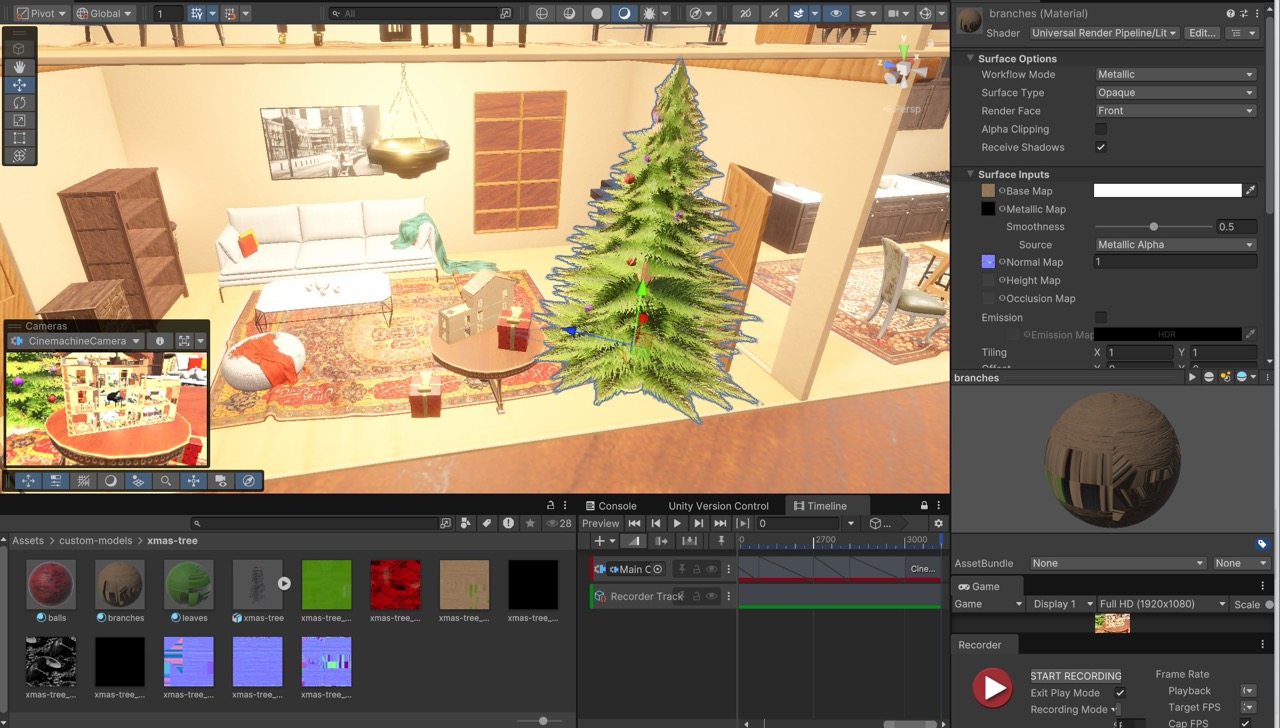Viewport: 1280px width, 728px height.
Task: Toggle scene visibility eye in toolbar
Action: (836, 13)
